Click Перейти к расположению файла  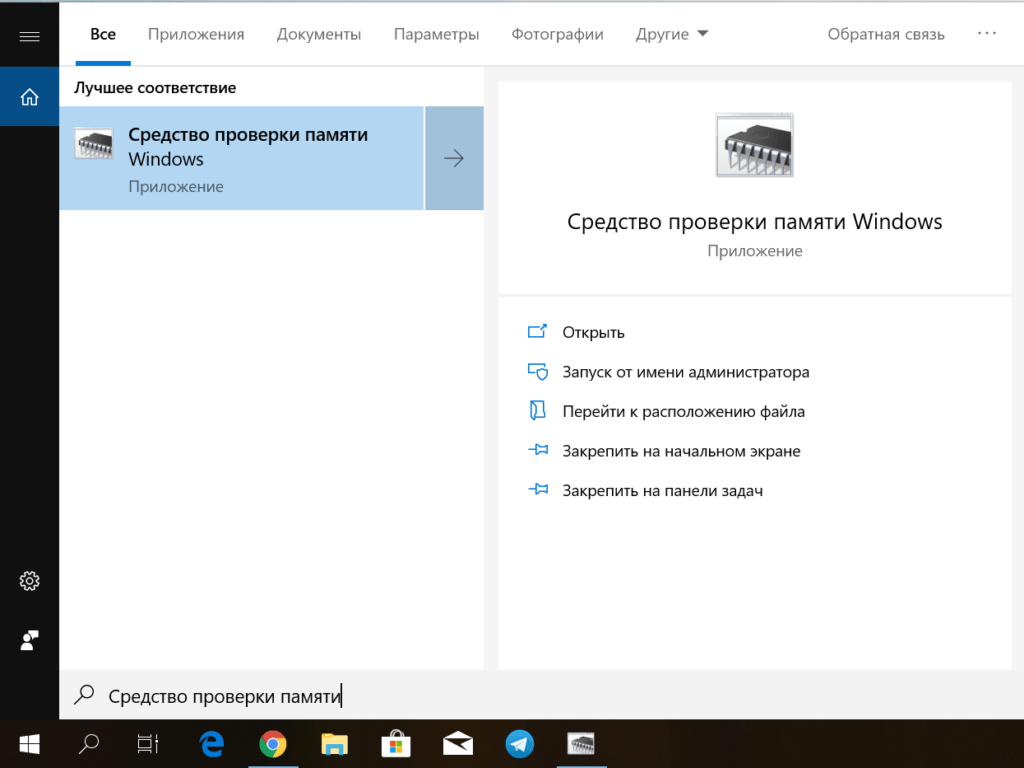684,411
